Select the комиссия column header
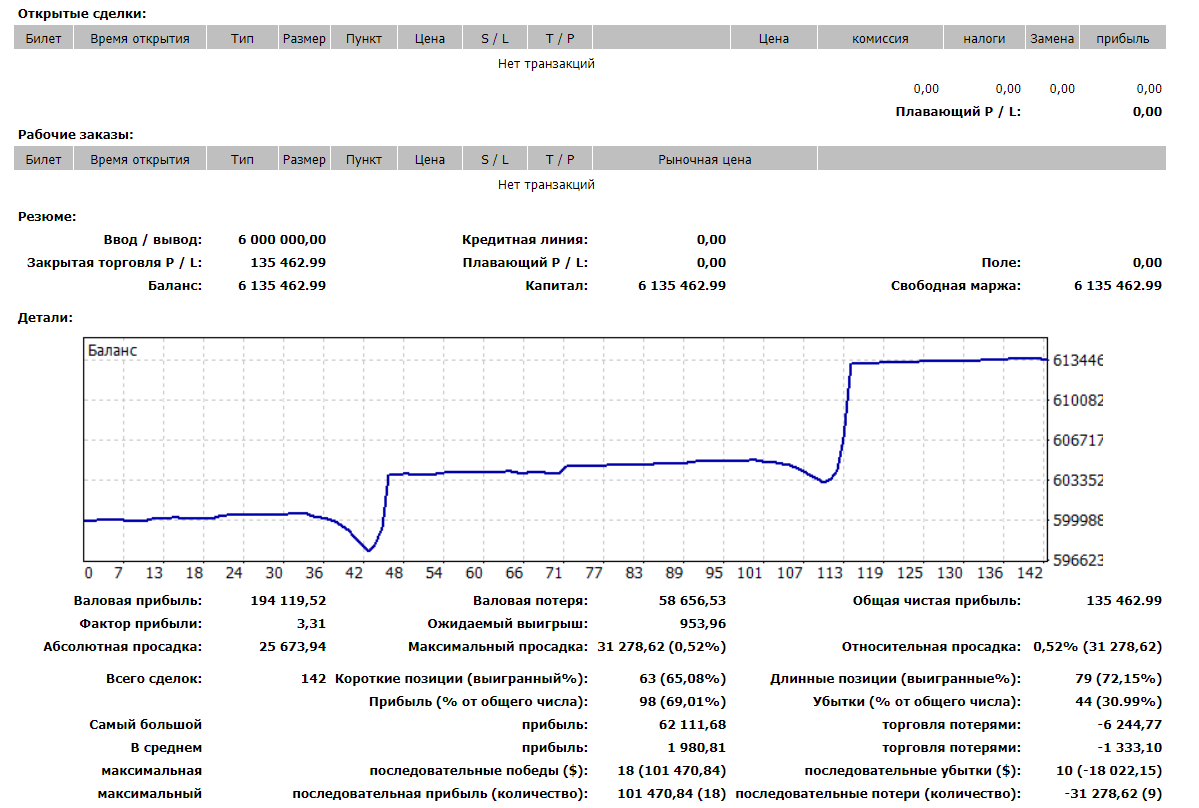 pyautogui.click(x=880, y=38)
